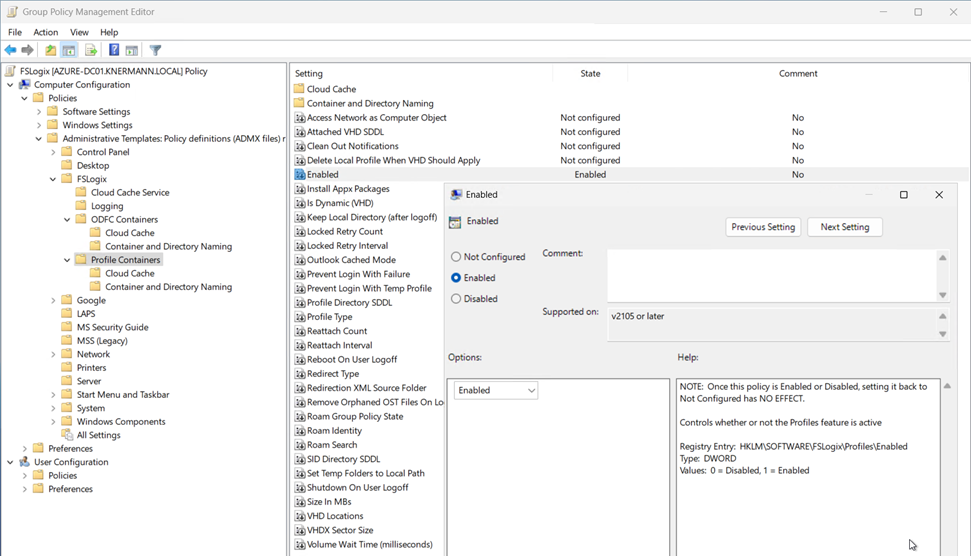The height and width of the screenshot is (556, 971).
Task: Collapse the ODFC Containers node
Action: (67, 219)
